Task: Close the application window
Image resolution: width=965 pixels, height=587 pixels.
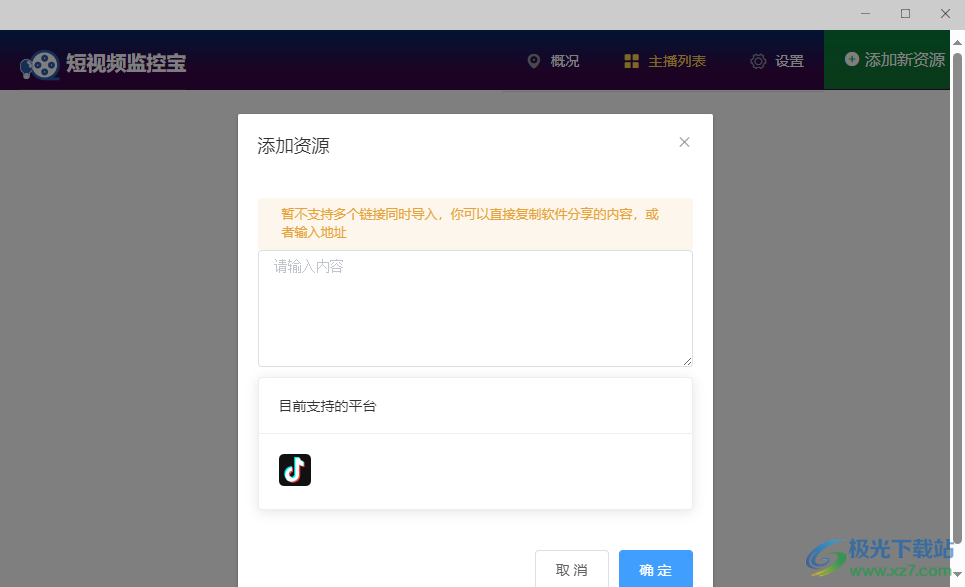Action: pyautogui.click(x=945, y=14)
